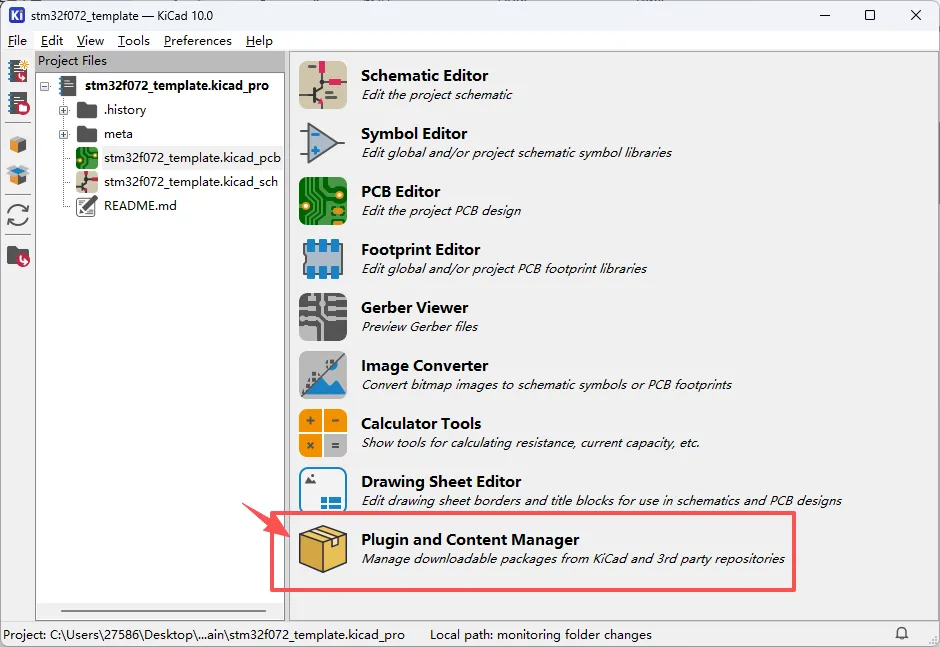The image size is (940, 647).
Task: Open Plugin and Content Manager box icon
Action: tap(323, 549)
